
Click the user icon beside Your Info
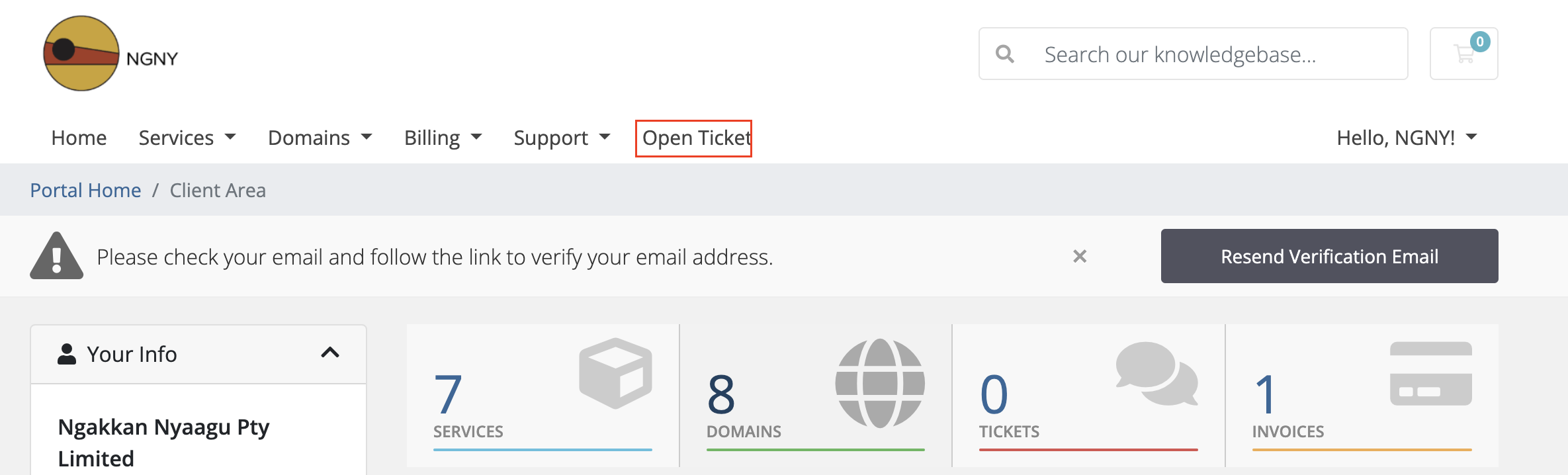pyautogui.click(x=67, y=354)
